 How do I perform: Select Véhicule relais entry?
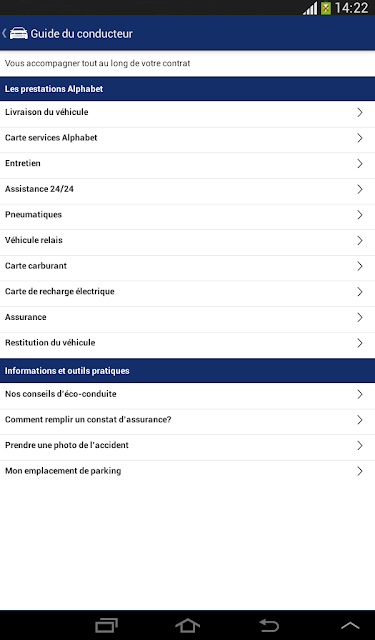tap(187, 240)
